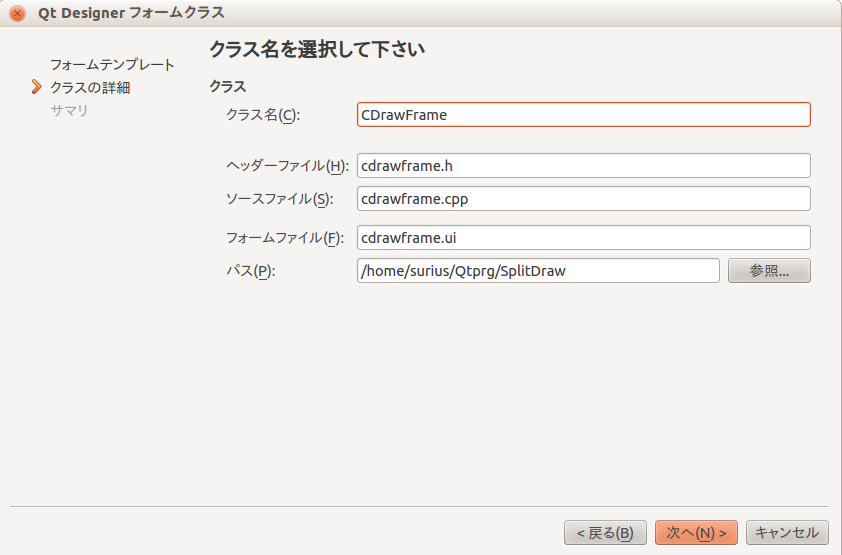Image resolution: width=842 pixels, height=555 pixels.
Task: Click the クラス名(C): label
Action: coord(263,115)
